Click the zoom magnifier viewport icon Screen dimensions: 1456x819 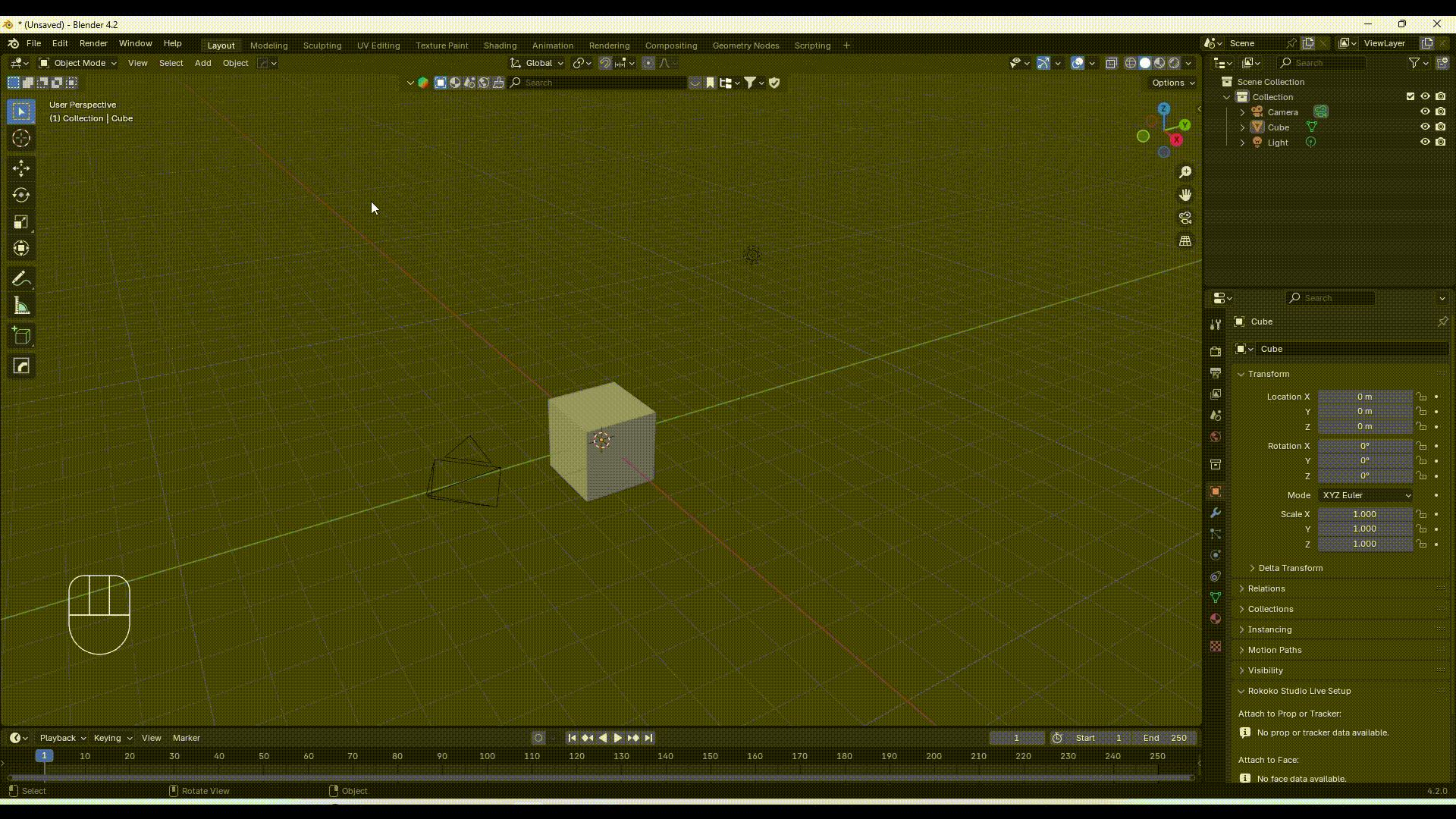click(1185, 172)
